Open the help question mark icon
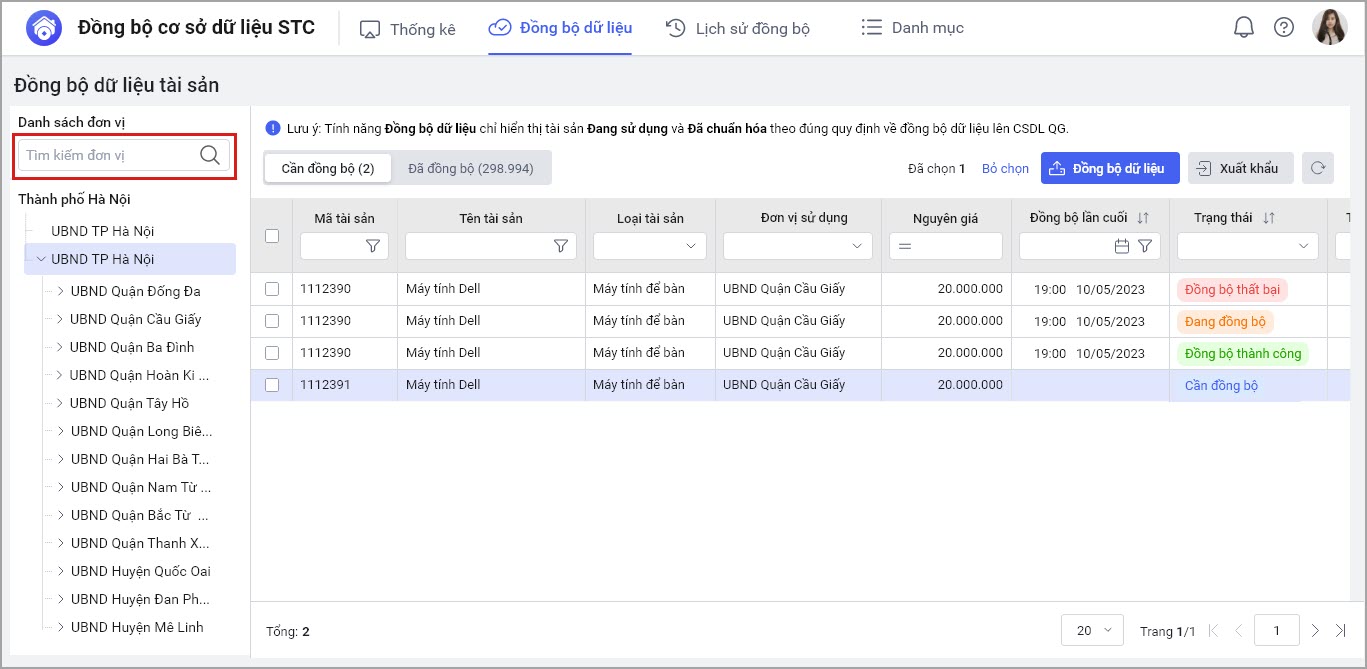 click(1284, 28)
